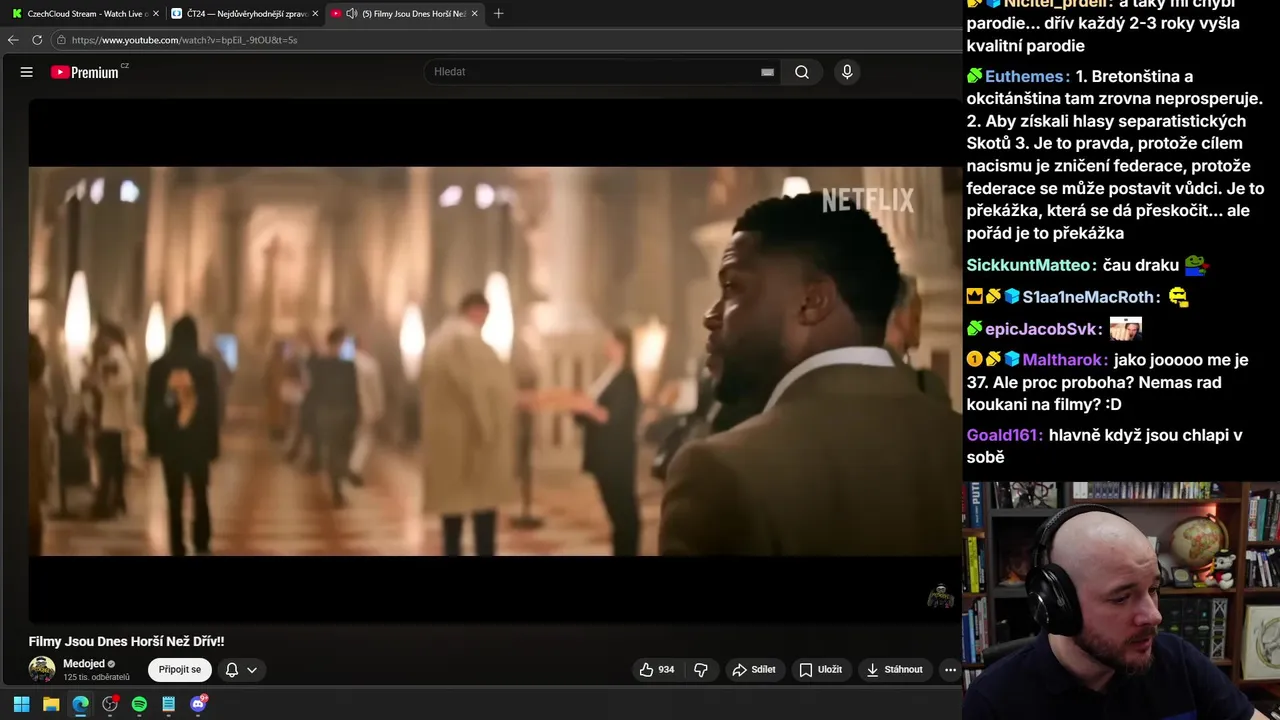Image resolution: width=1280 pixels, height=720 pixels.
Task: Click the video title Filmy Jsou Dnes Horší
Action: (126, 642)
